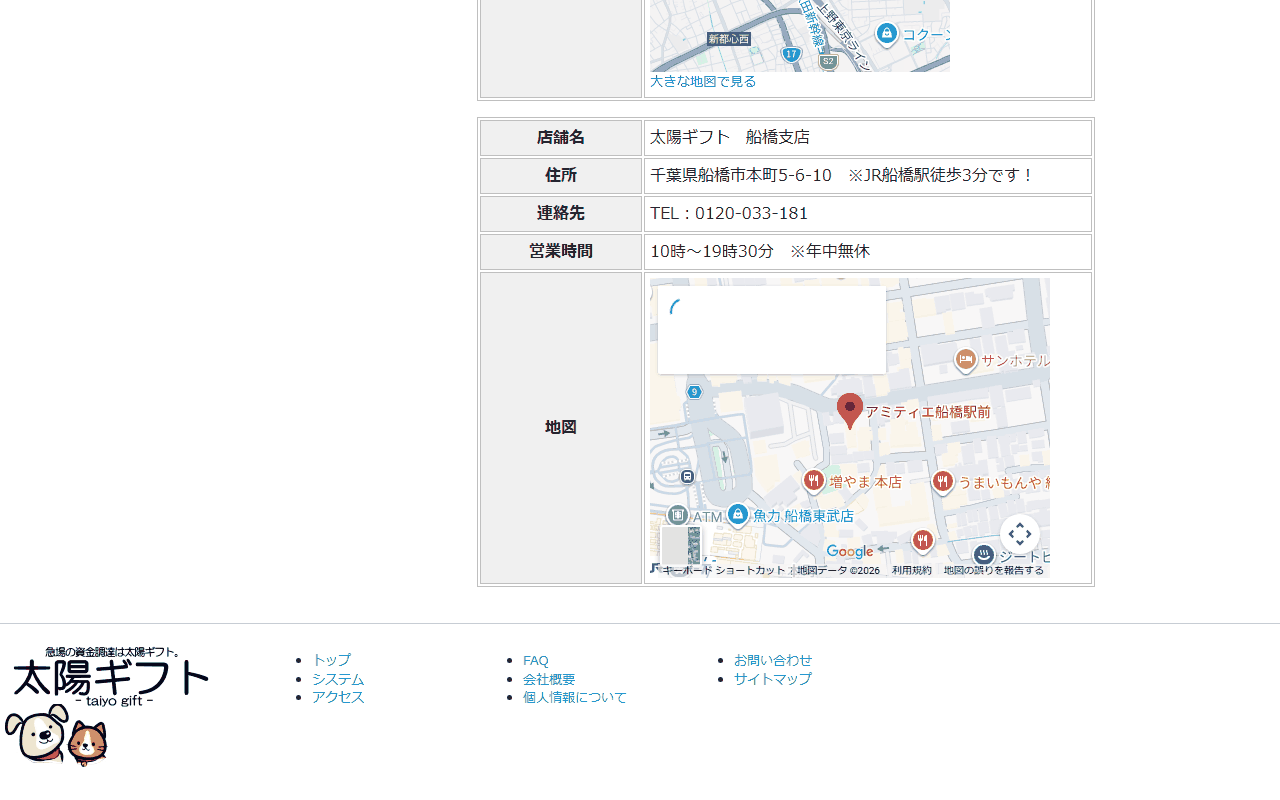Click the 太陽ギフト footer logo
The height and width of the screenshot is (800, 1280).
[x=107, y=705]
